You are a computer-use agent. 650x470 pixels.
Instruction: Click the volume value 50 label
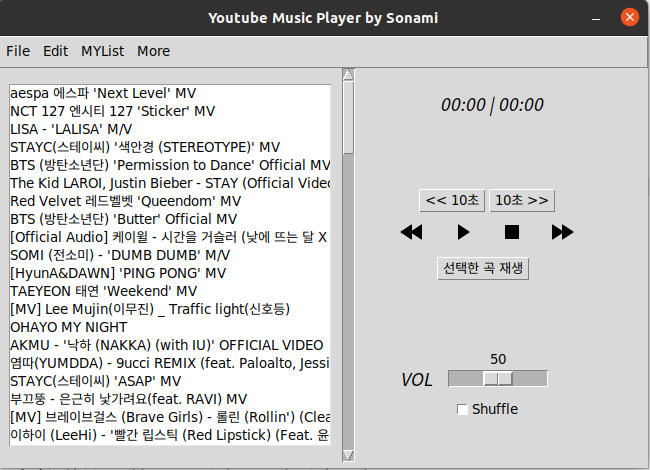pos(498,359)
